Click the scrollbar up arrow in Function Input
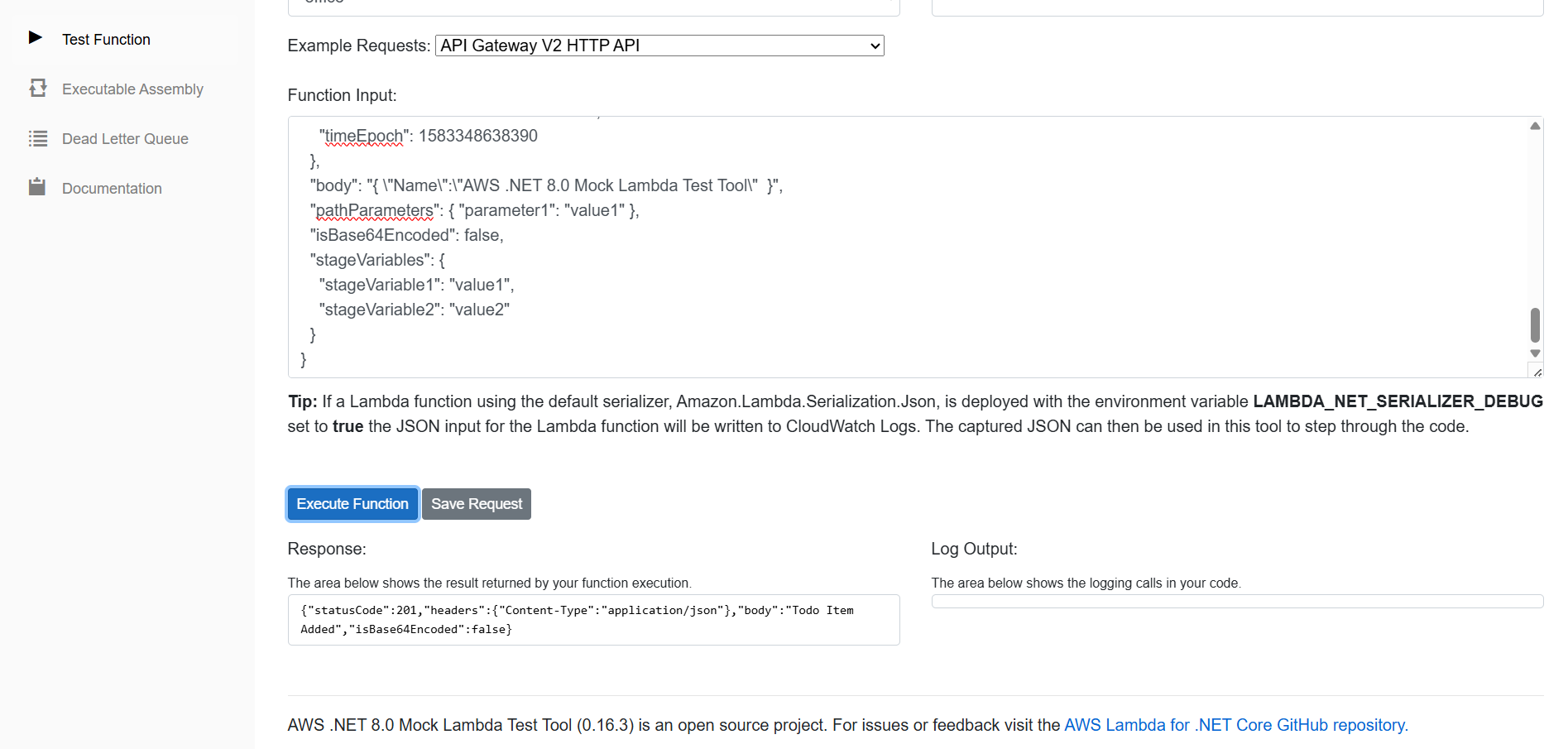 1536,124
